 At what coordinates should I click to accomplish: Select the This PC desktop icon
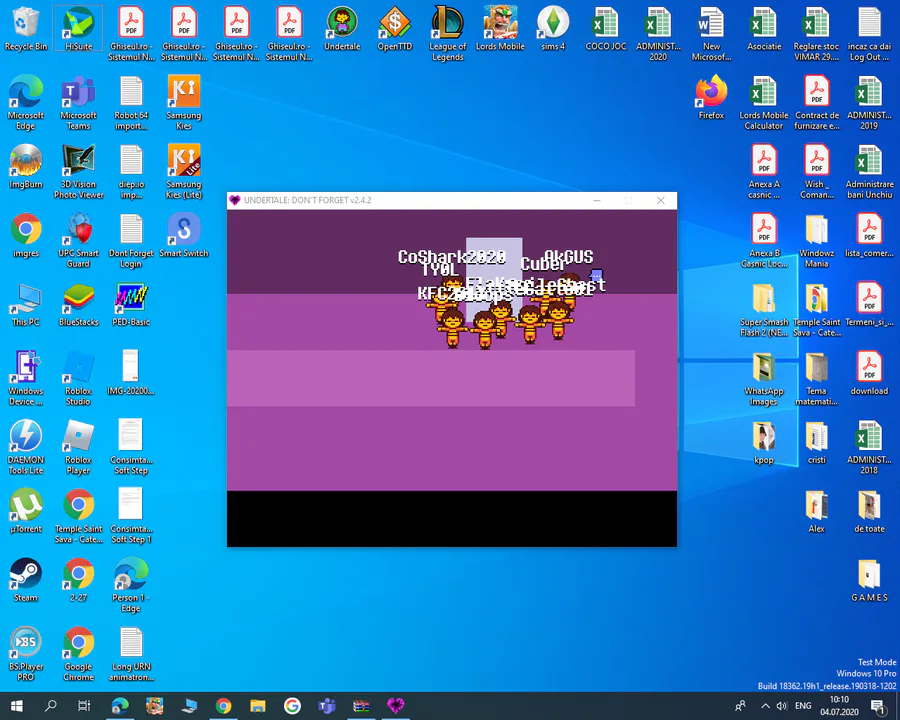(26, 305)
